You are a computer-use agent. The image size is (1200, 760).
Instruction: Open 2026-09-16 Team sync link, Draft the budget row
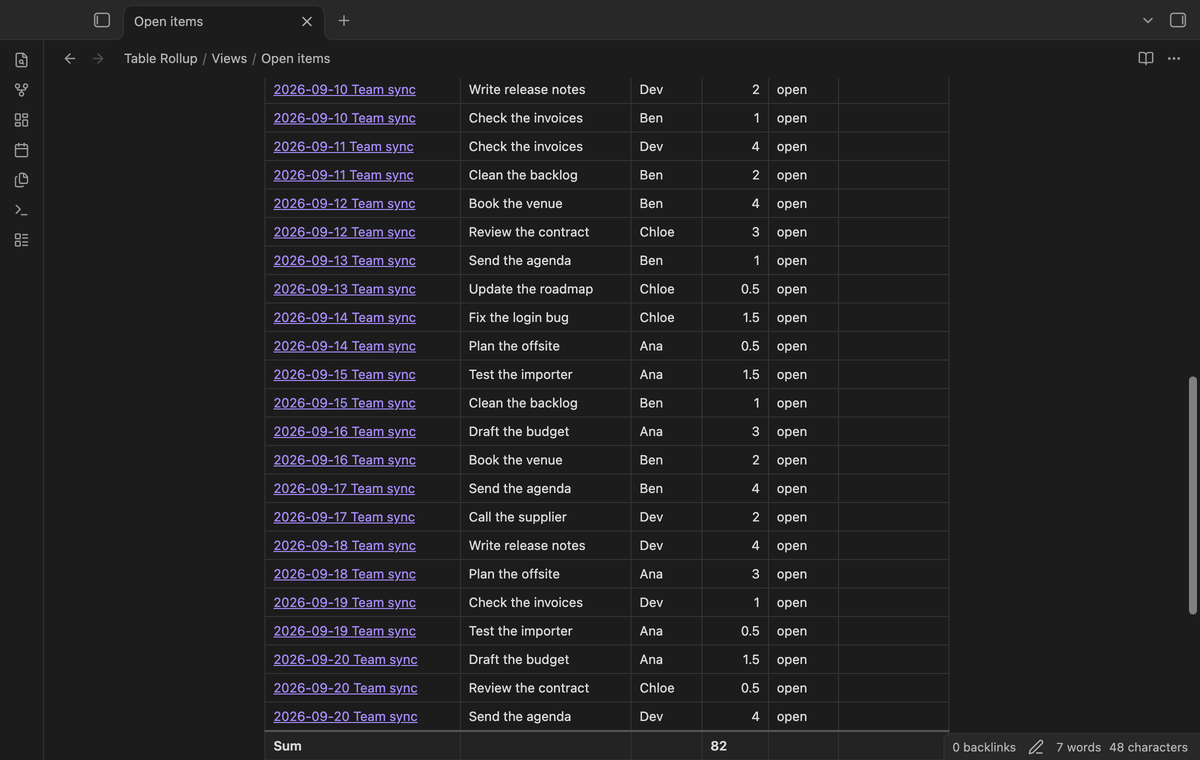point(345,431)
